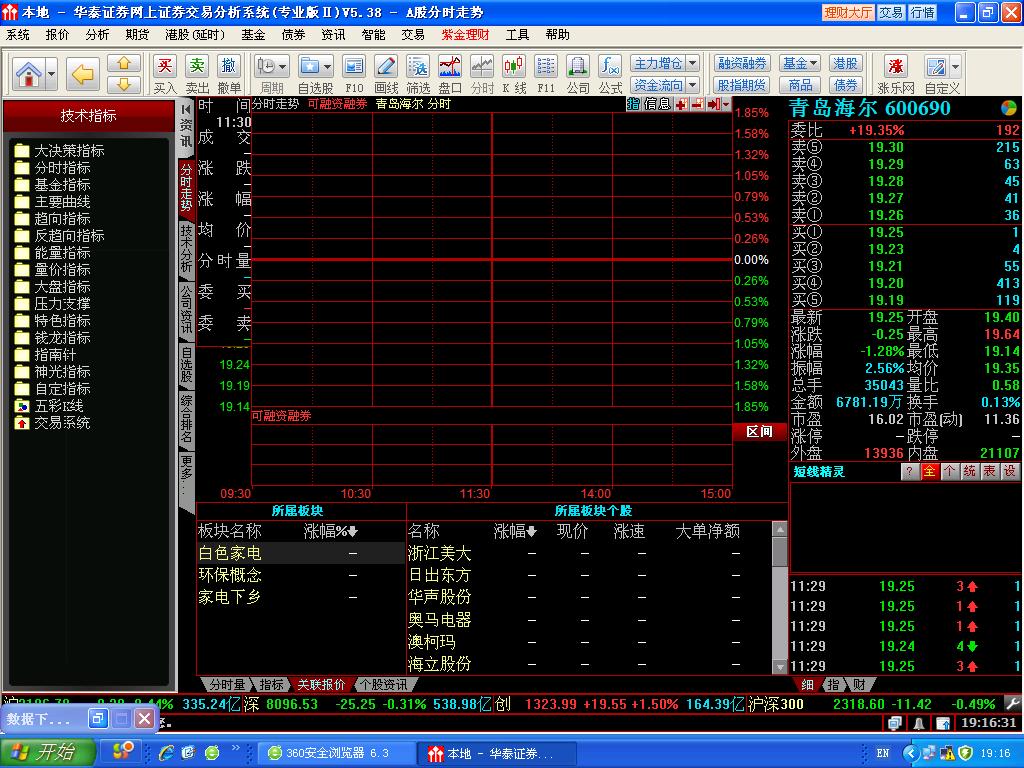
Task: Open the 公司 company icon
Action: tap(578, 66)
